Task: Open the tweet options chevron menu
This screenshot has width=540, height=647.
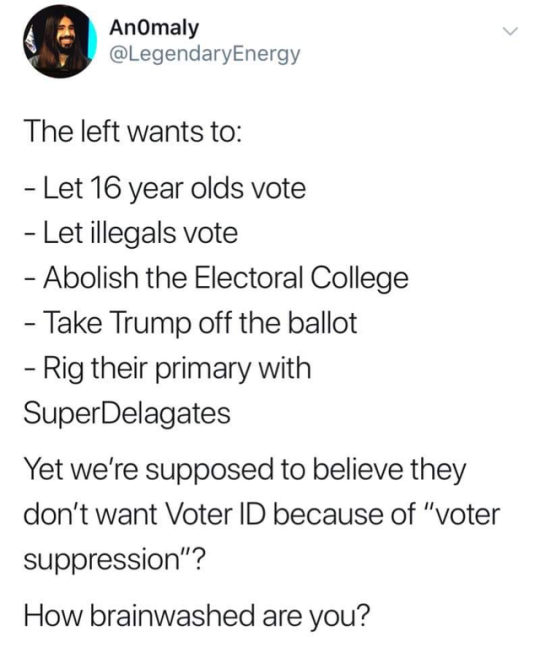Action: (x=510, y=31)
